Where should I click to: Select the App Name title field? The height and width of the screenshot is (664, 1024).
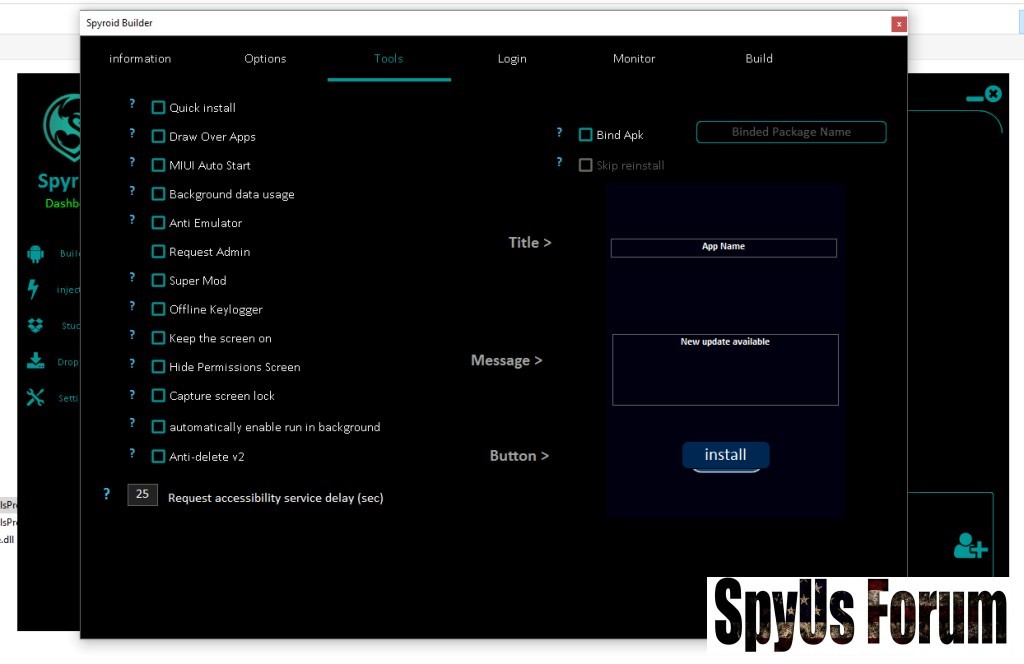(723, 247)
